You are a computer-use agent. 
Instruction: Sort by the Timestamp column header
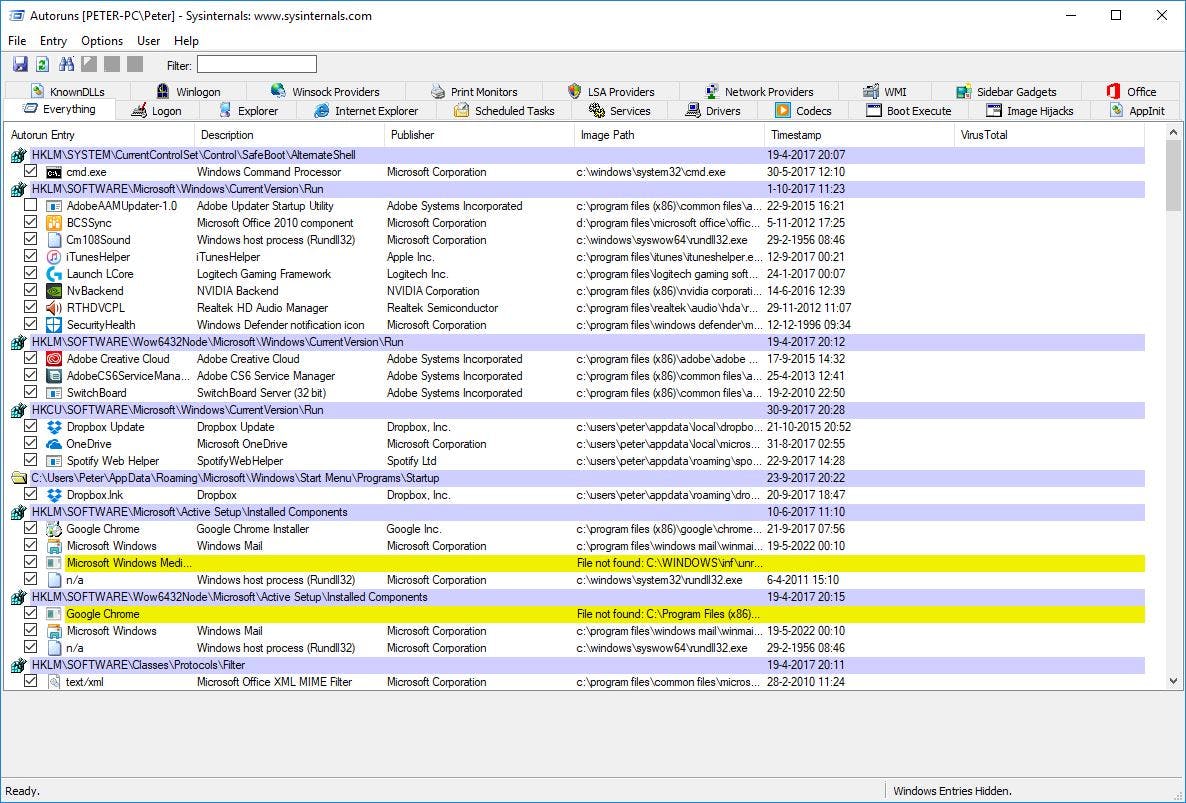pyautogui.click(x=795, y=135)
